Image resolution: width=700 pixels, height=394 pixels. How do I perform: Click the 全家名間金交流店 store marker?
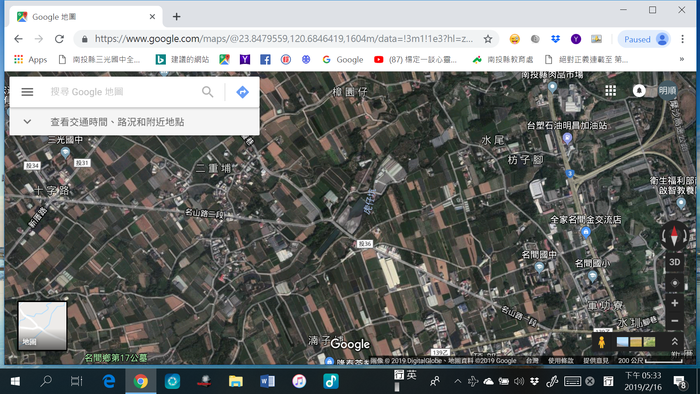tap(586, 232)
